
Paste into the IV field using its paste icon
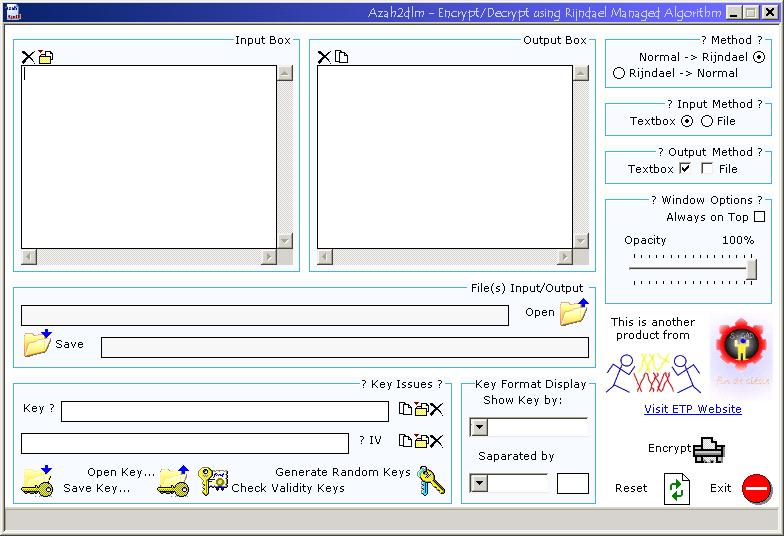421,440
